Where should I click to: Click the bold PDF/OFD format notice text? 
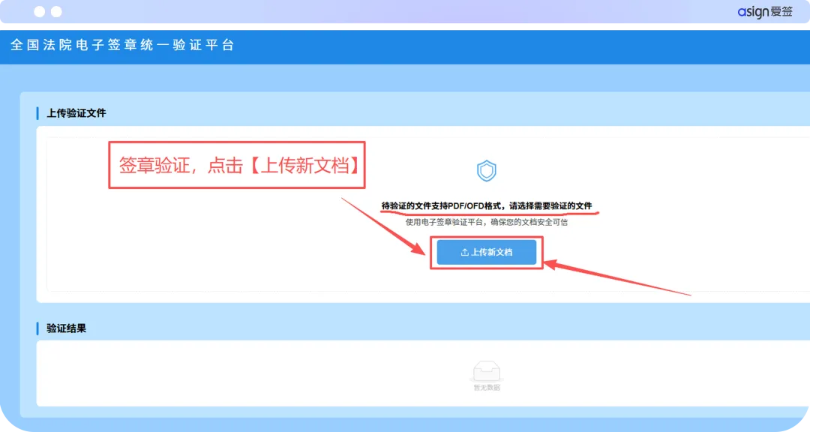click(x=486, y=205)
